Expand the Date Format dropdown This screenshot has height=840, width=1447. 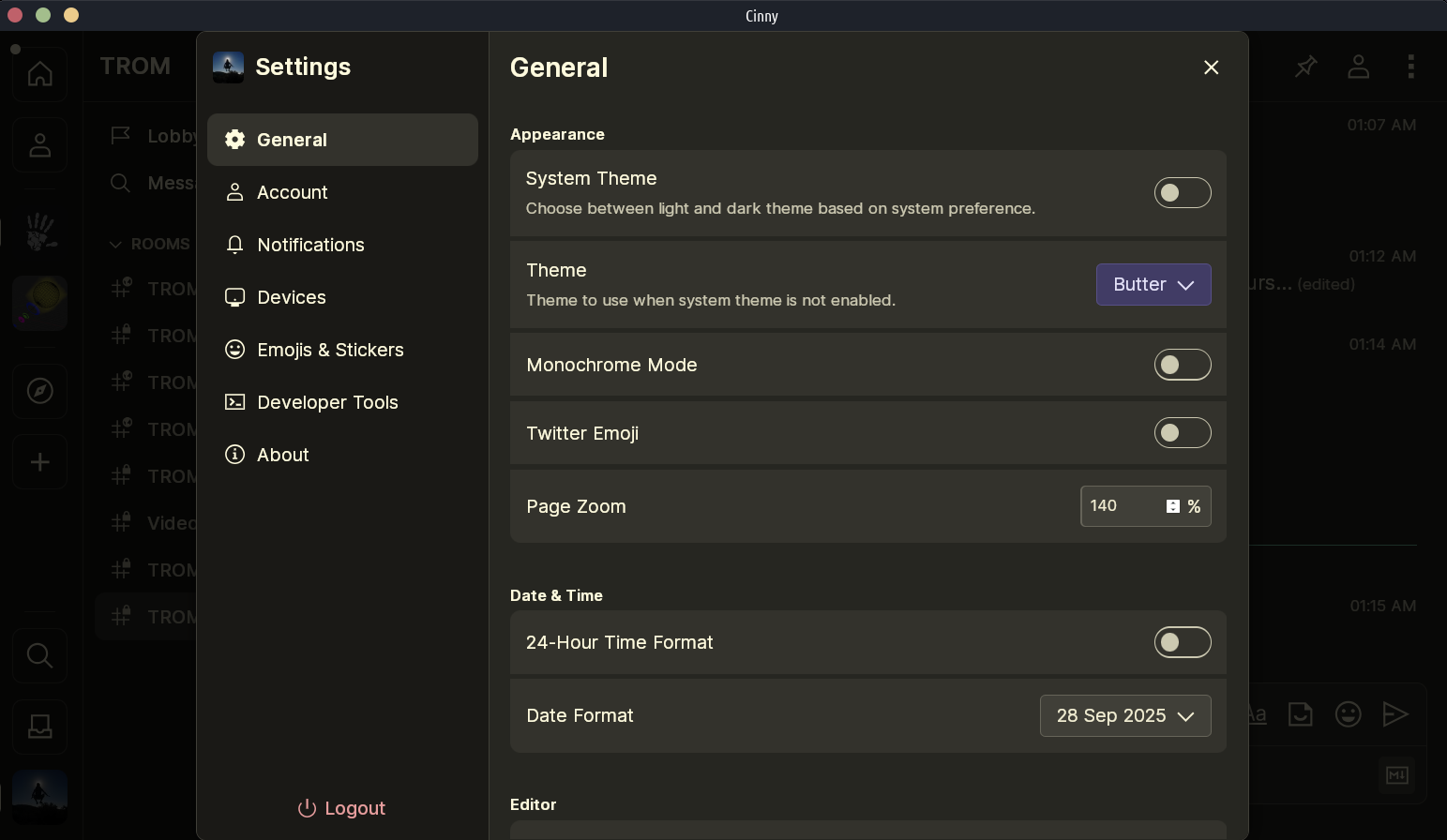click(1124, 716)
